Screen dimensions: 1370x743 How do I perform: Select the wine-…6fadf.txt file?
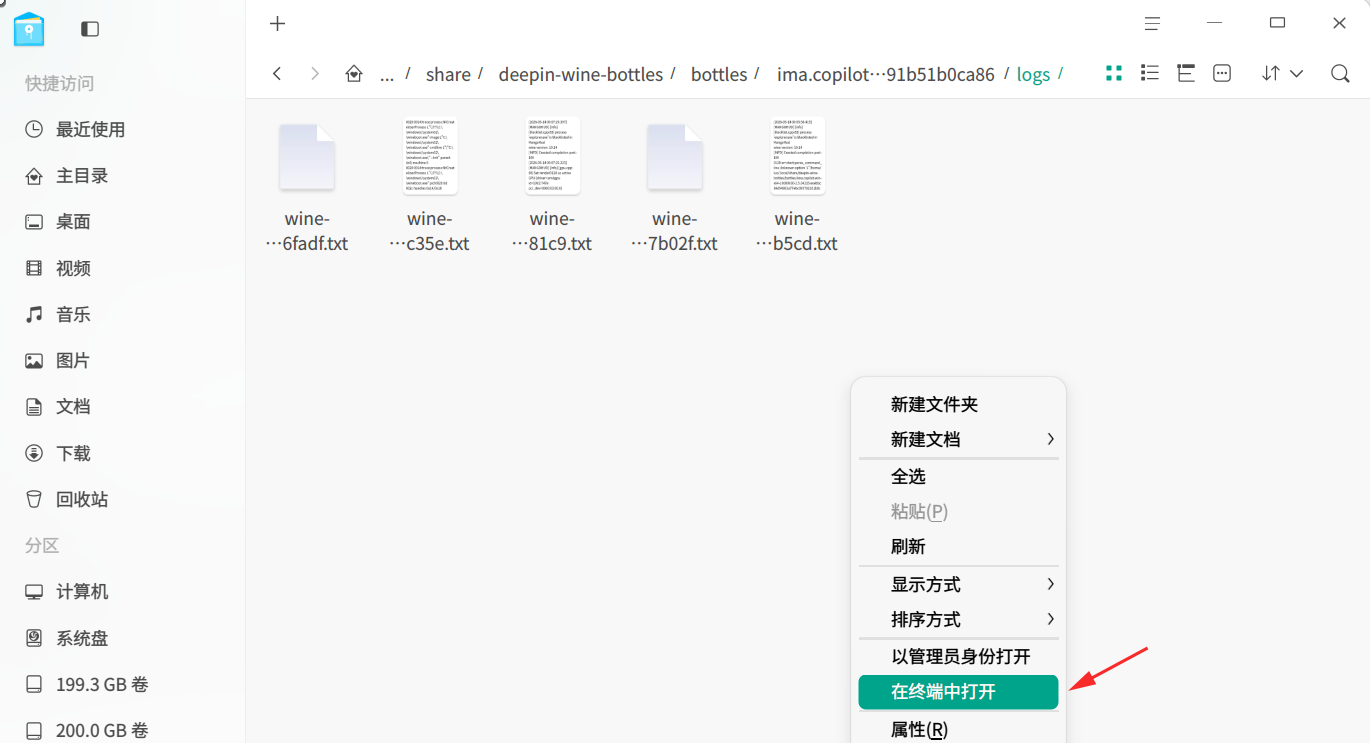tap(307, 187)
